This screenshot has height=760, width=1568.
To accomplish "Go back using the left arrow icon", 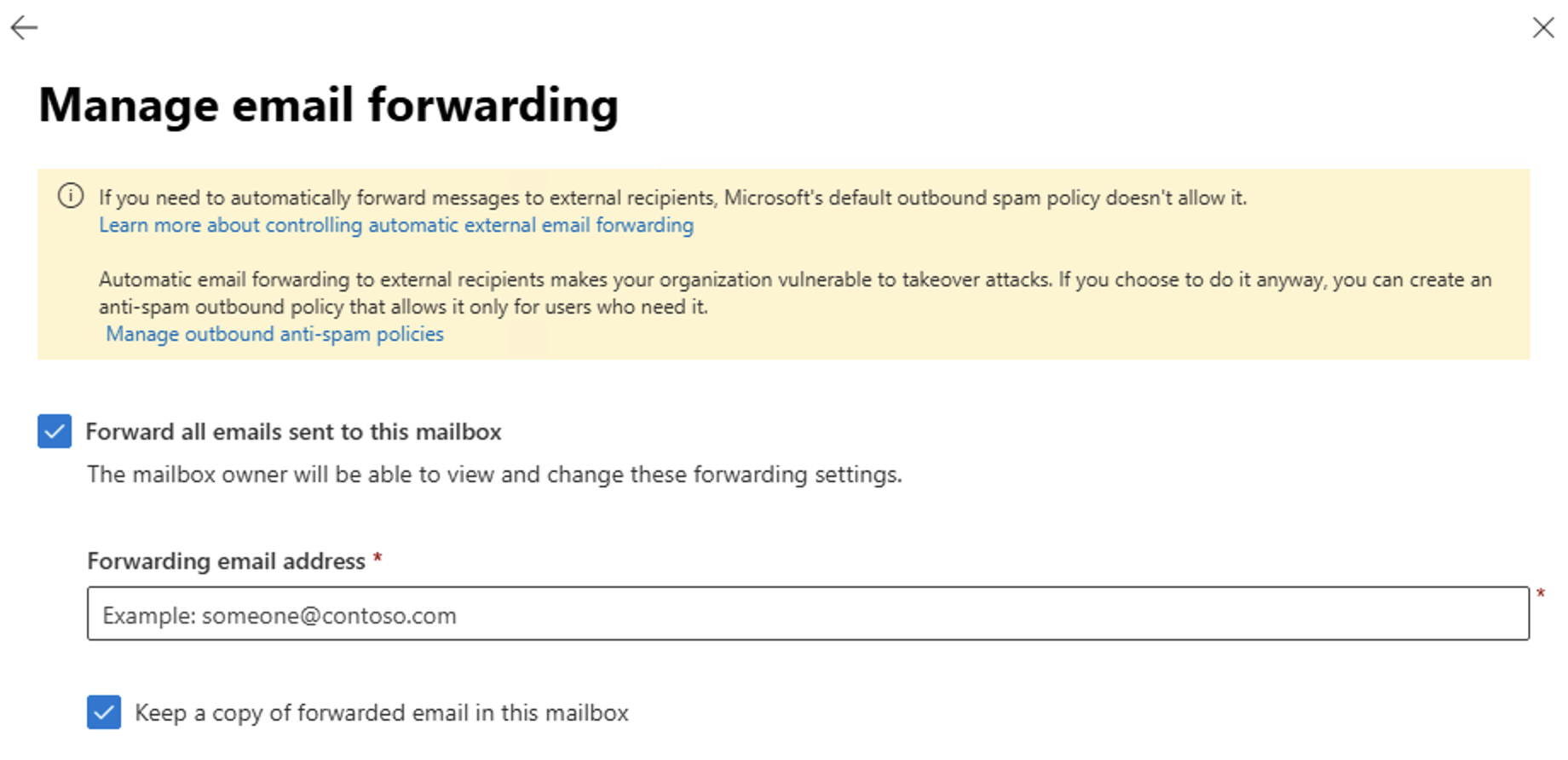I will [x=24, y=28].
